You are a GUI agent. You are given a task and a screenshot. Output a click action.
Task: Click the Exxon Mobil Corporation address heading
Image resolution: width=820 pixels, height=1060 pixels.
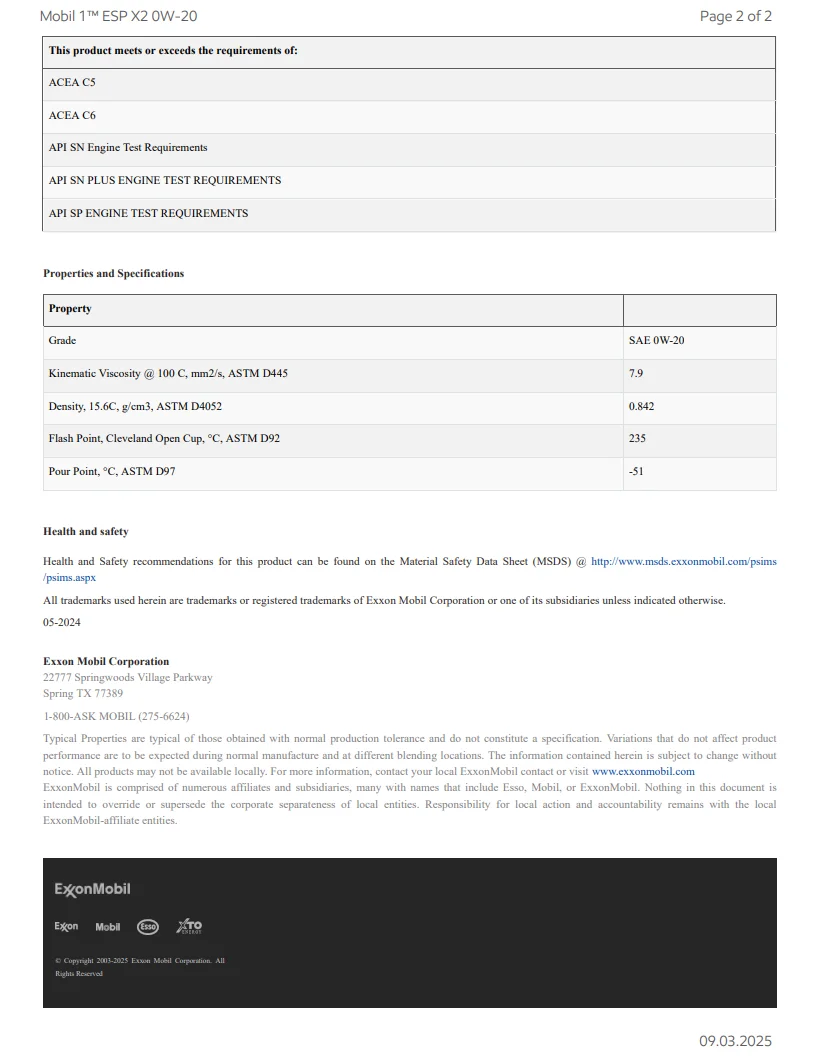pos(106,661)
